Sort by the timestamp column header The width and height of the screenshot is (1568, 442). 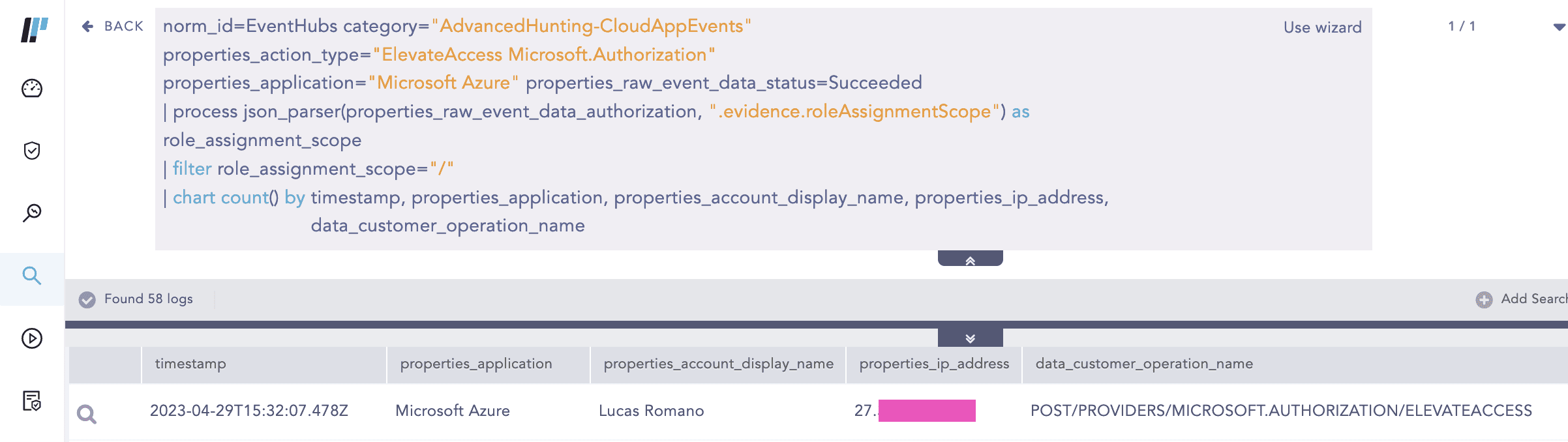pos(190,364)
